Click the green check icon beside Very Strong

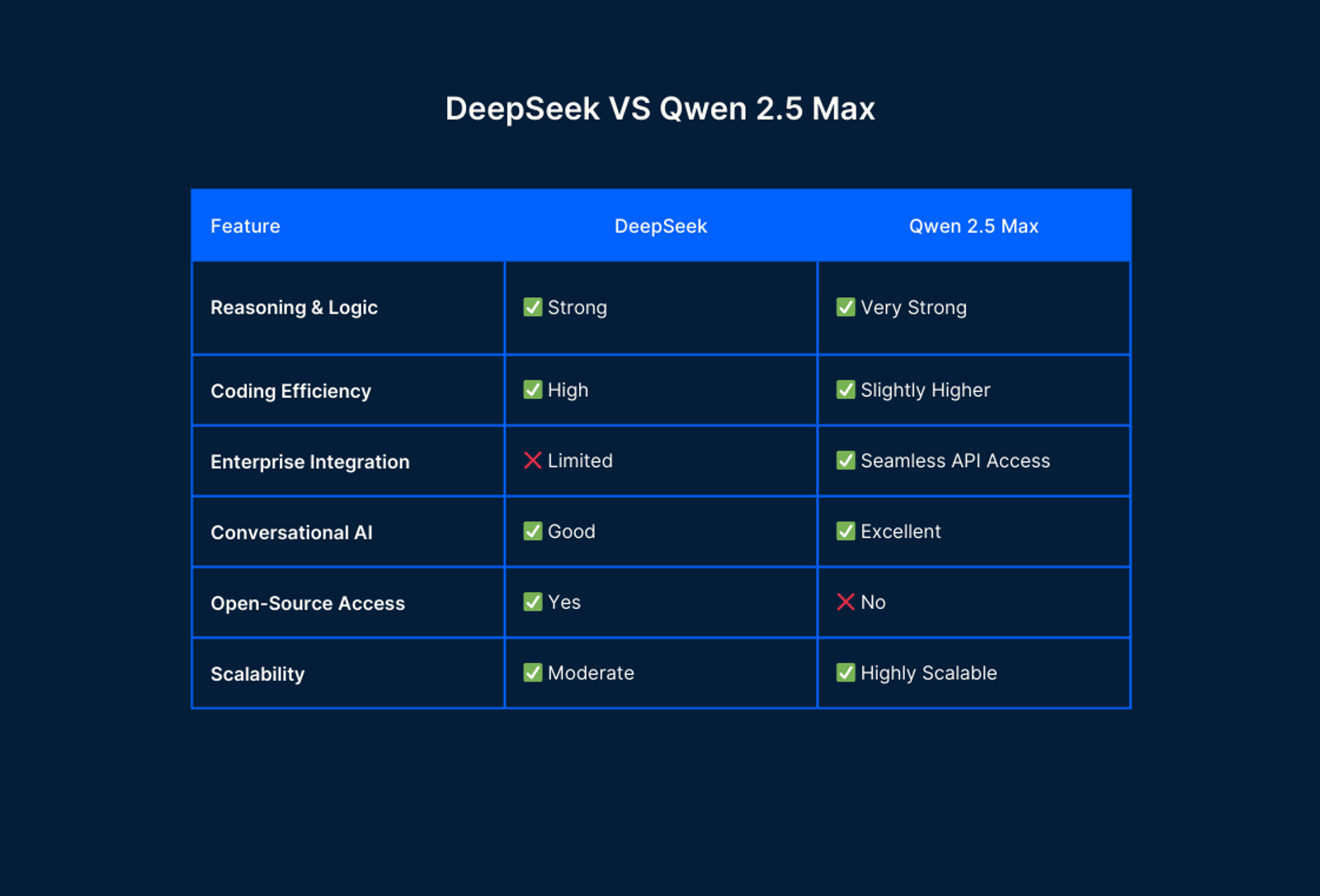pyautogui.click(x=846, y=307)
